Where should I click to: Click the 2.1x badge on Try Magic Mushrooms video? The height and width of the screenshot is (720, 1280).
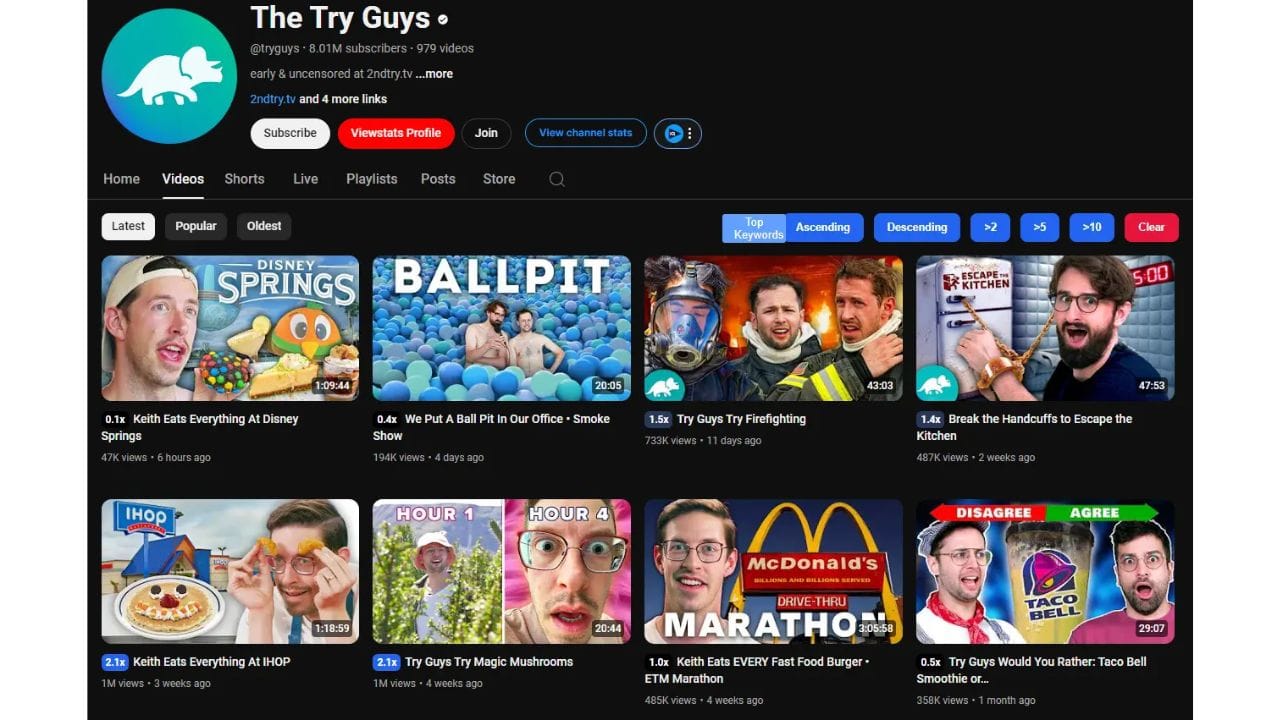[387, 662]
